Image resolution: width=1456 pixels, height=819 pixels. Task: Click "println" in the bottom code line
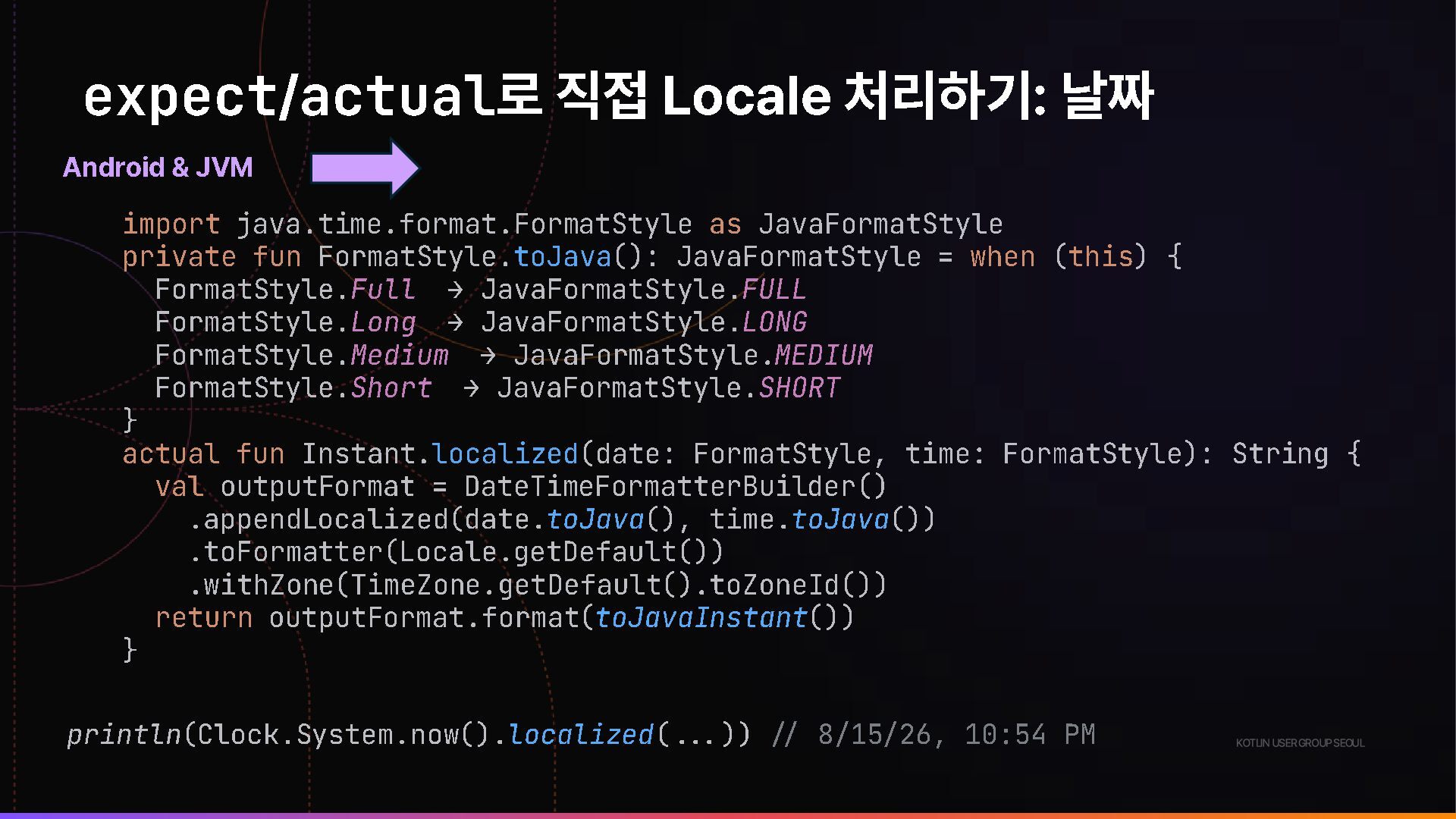tap(124, 735)
